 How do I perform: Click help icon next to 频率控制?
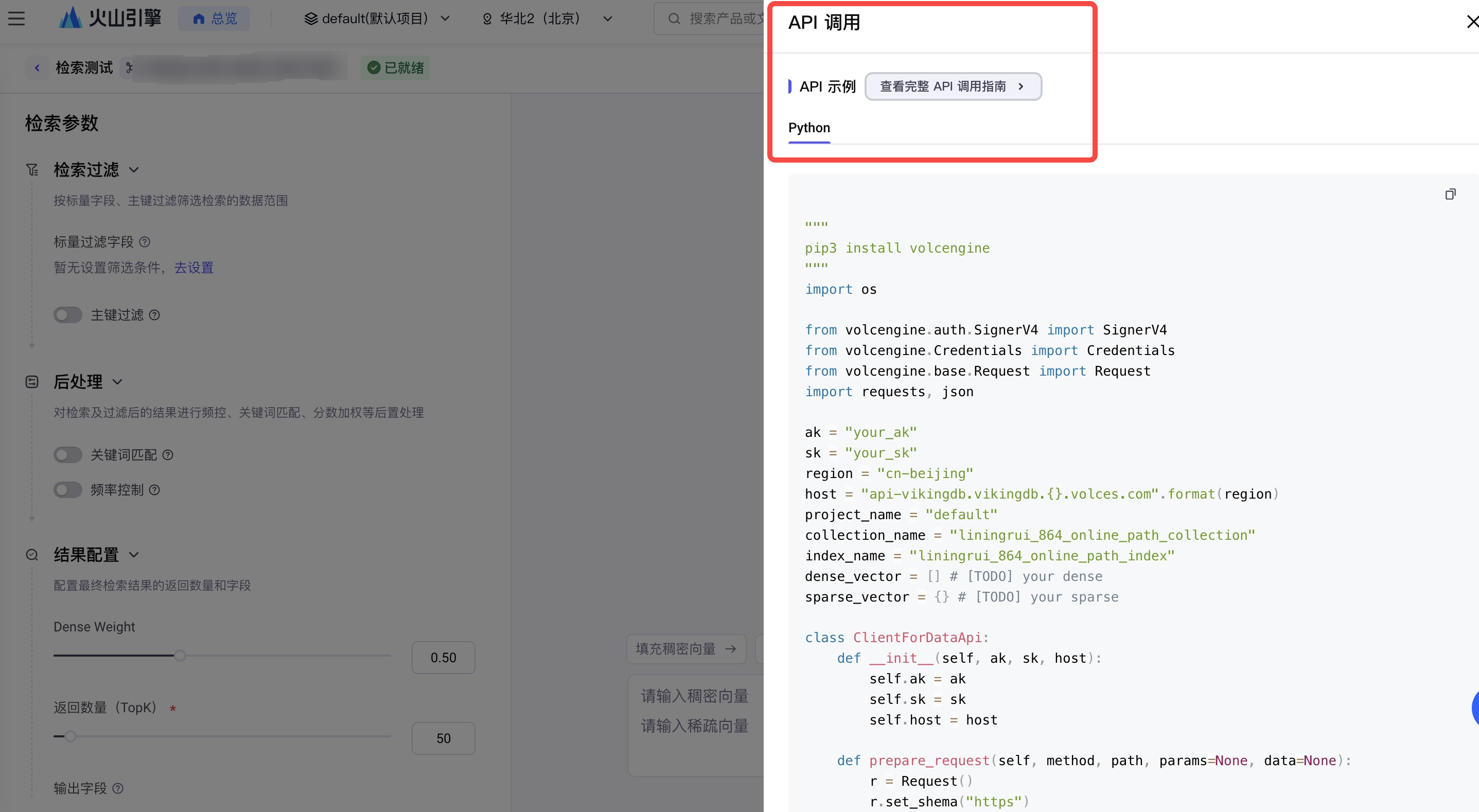coord(154,490)
